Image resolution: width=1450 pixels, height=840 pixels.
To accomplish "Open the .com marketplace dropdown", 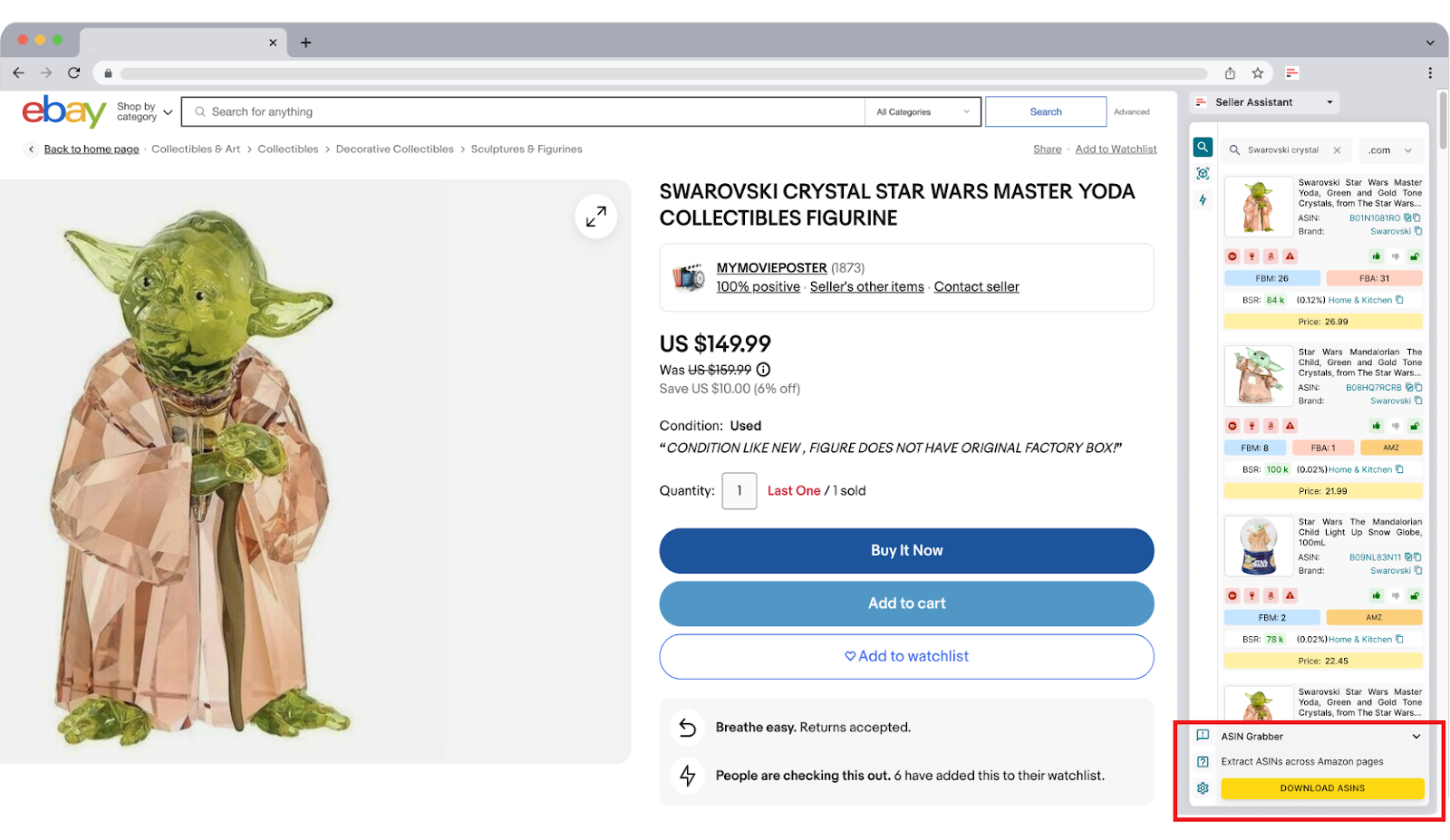I will tap(1390, 150).
